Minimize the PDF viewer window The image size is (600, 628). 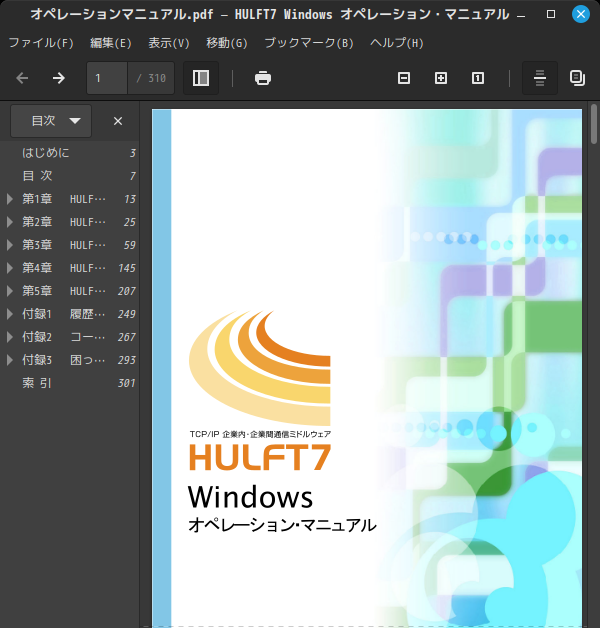pyautogui.click(x=521, y=15)
